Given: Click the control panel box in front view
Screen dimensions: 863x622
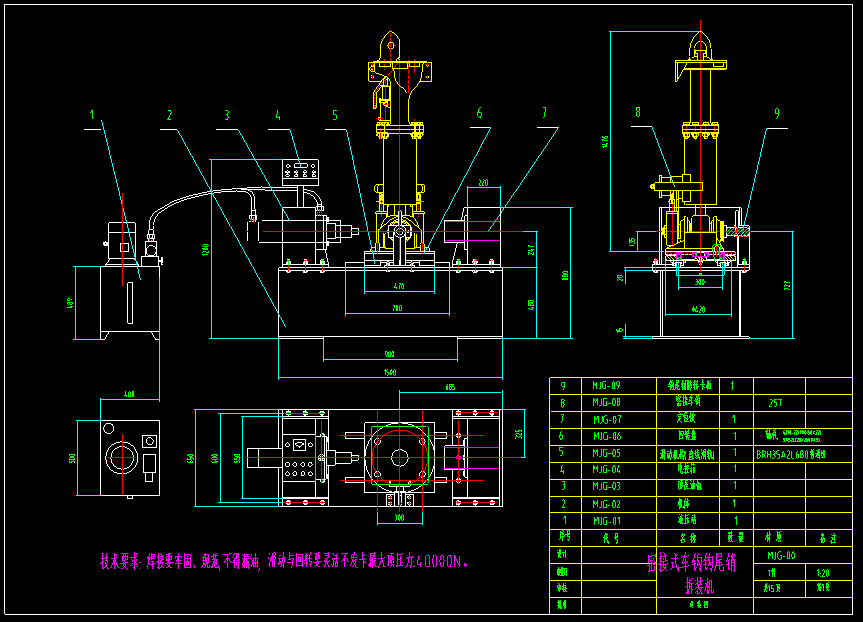Looking at the screenshot, I should click(302, 171).
